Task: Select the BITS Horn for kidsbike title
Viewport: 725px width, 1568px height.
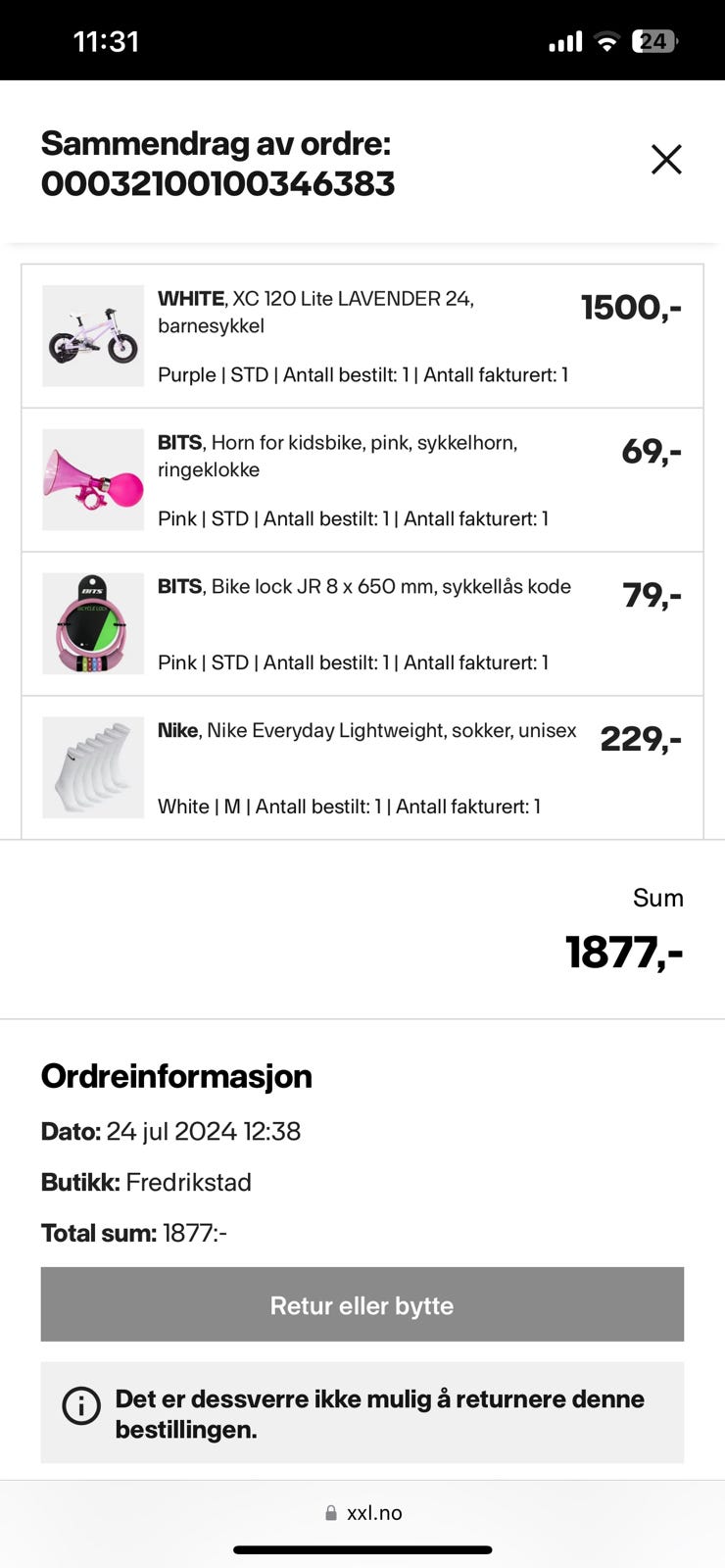Action: (x=337, y=456)
